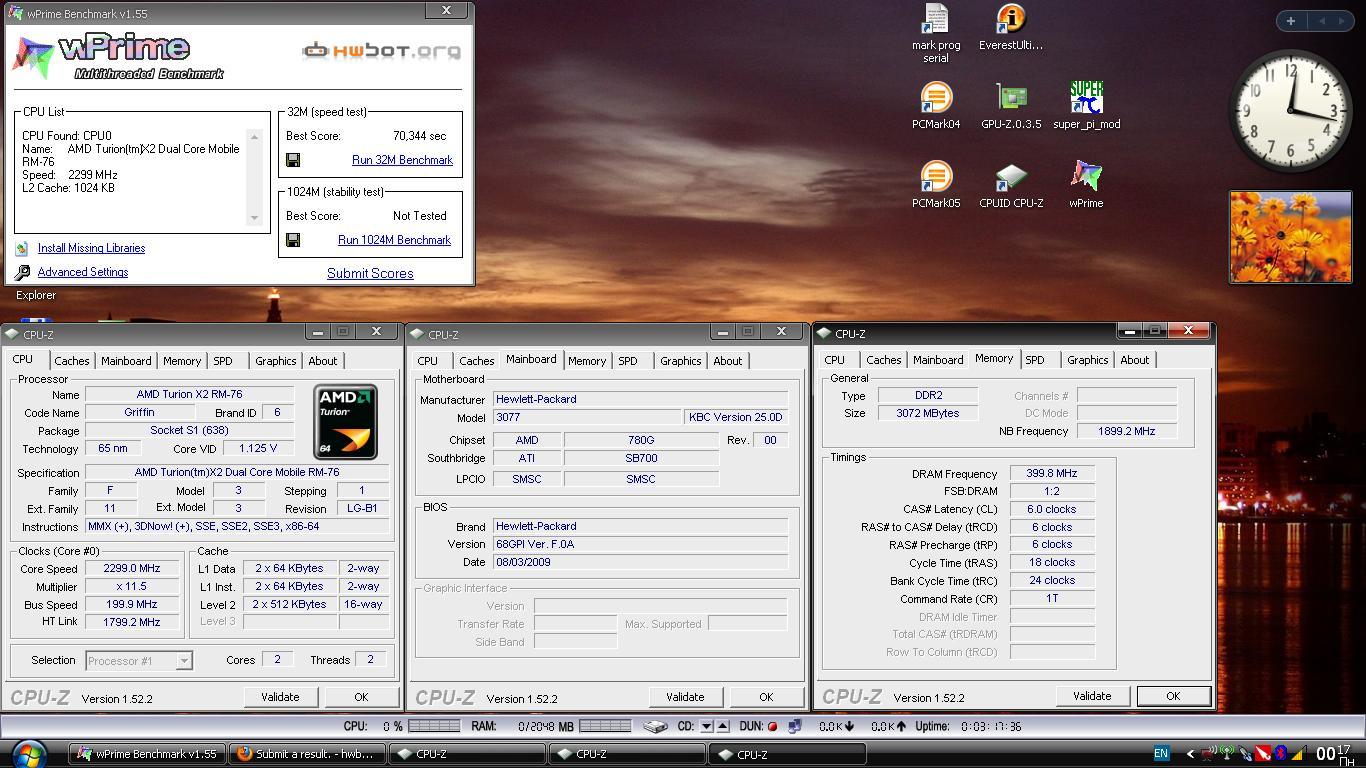Launch GPU-Z.0.3.5 desktop icon
Viewport: 1366px width, 768px height.
(x=1011, y=106)
